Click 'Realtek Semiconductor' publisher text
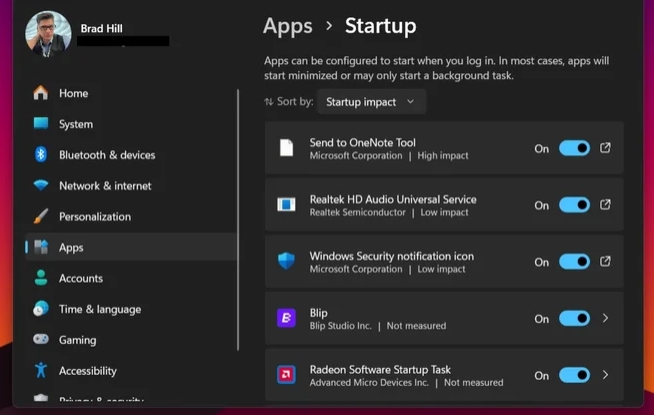Viewport: 654px width, 415px height. pos(357,212)
